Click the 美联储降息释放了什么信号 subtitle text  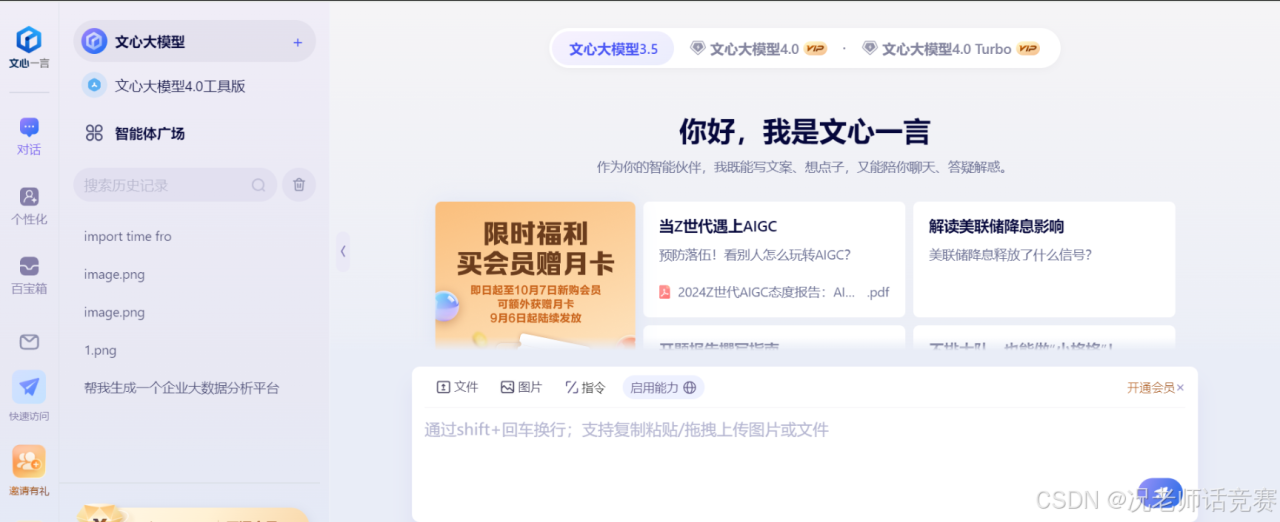[x=1010, y=255]
